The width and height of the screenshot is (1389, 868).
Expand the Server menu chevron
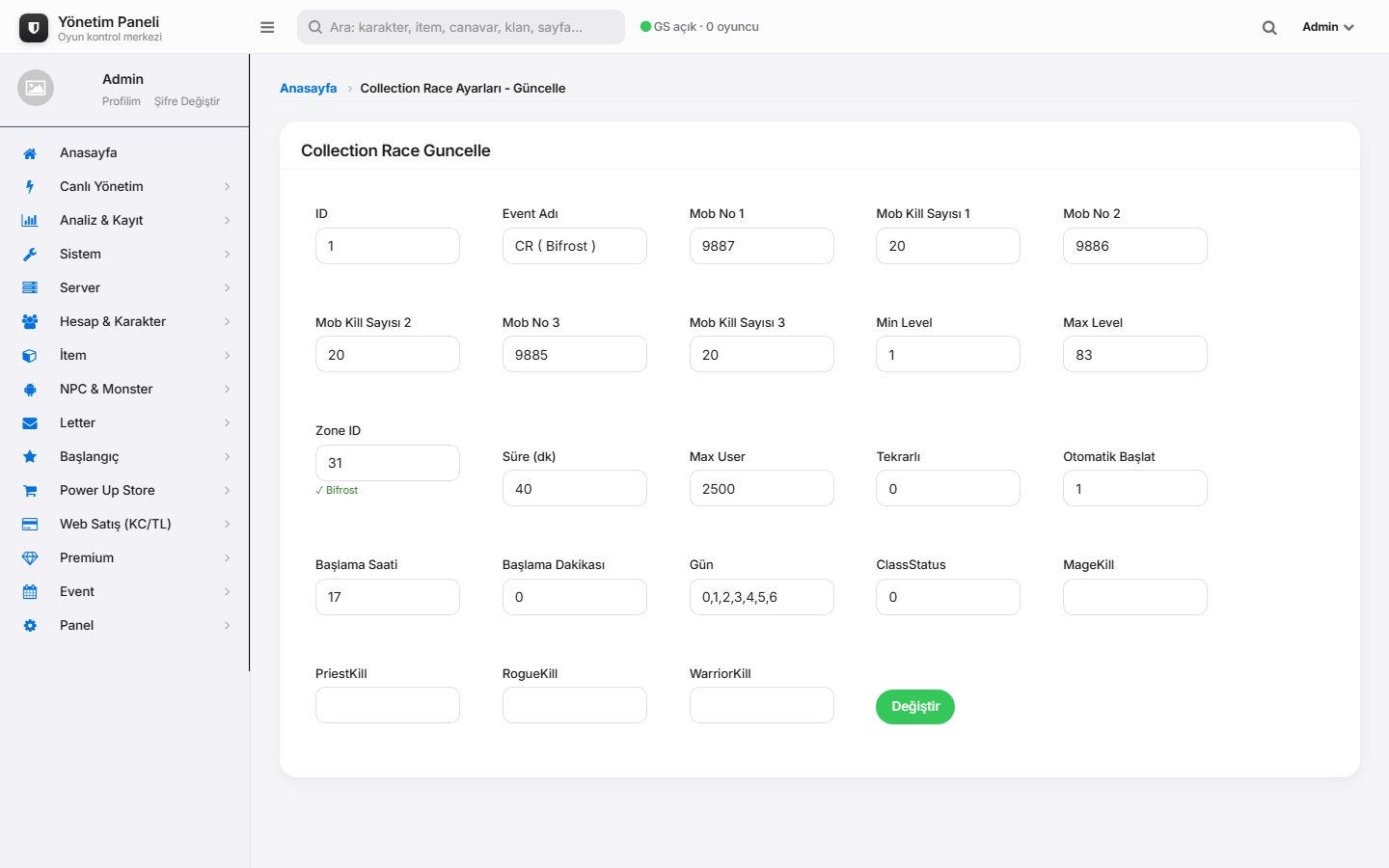(228, 288)
